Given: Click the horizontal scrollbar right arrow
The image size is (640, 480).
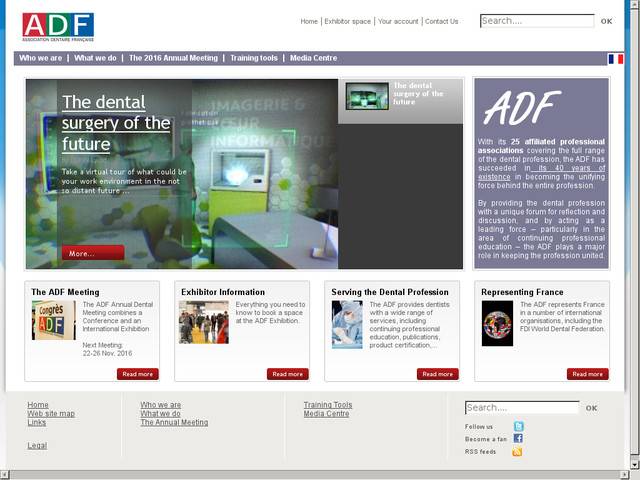Looking at the screenshot, I should pyautogui.click(x=626, y=475).
